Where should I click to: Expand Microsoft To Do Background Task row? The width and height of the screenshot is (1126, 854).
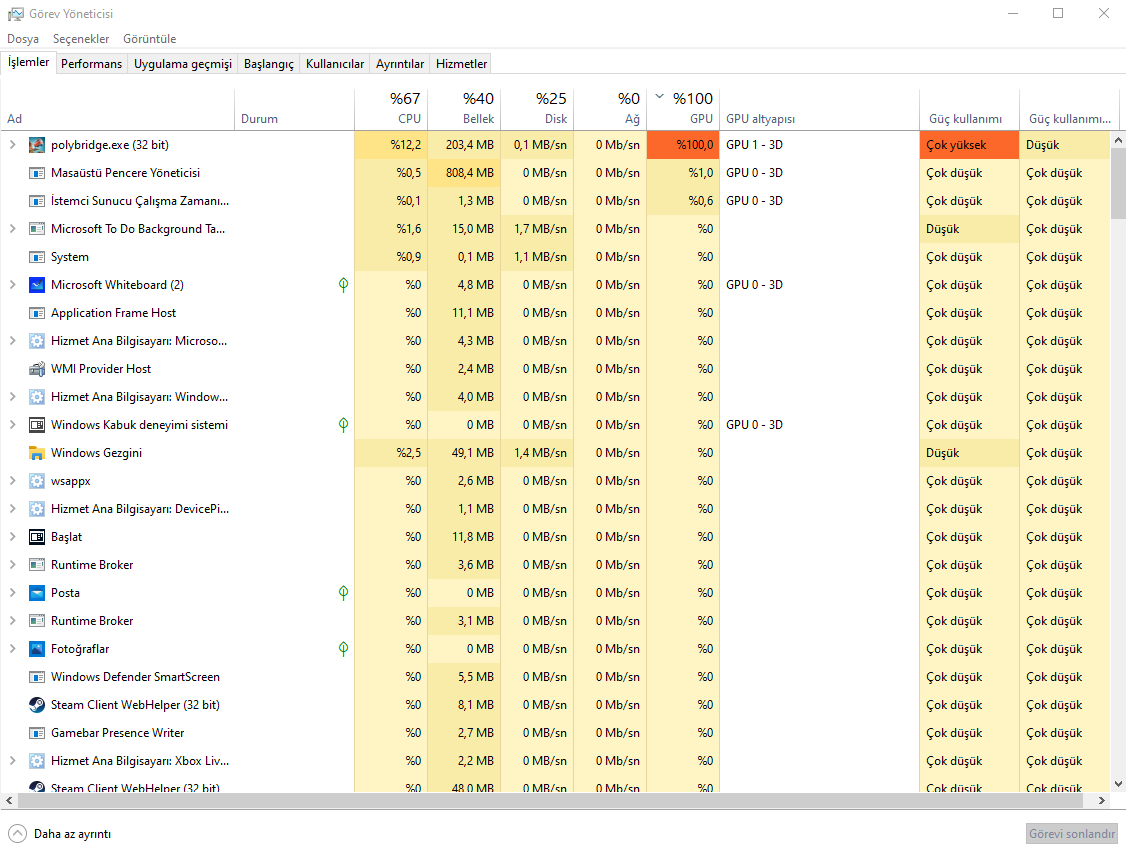[12, 229]
